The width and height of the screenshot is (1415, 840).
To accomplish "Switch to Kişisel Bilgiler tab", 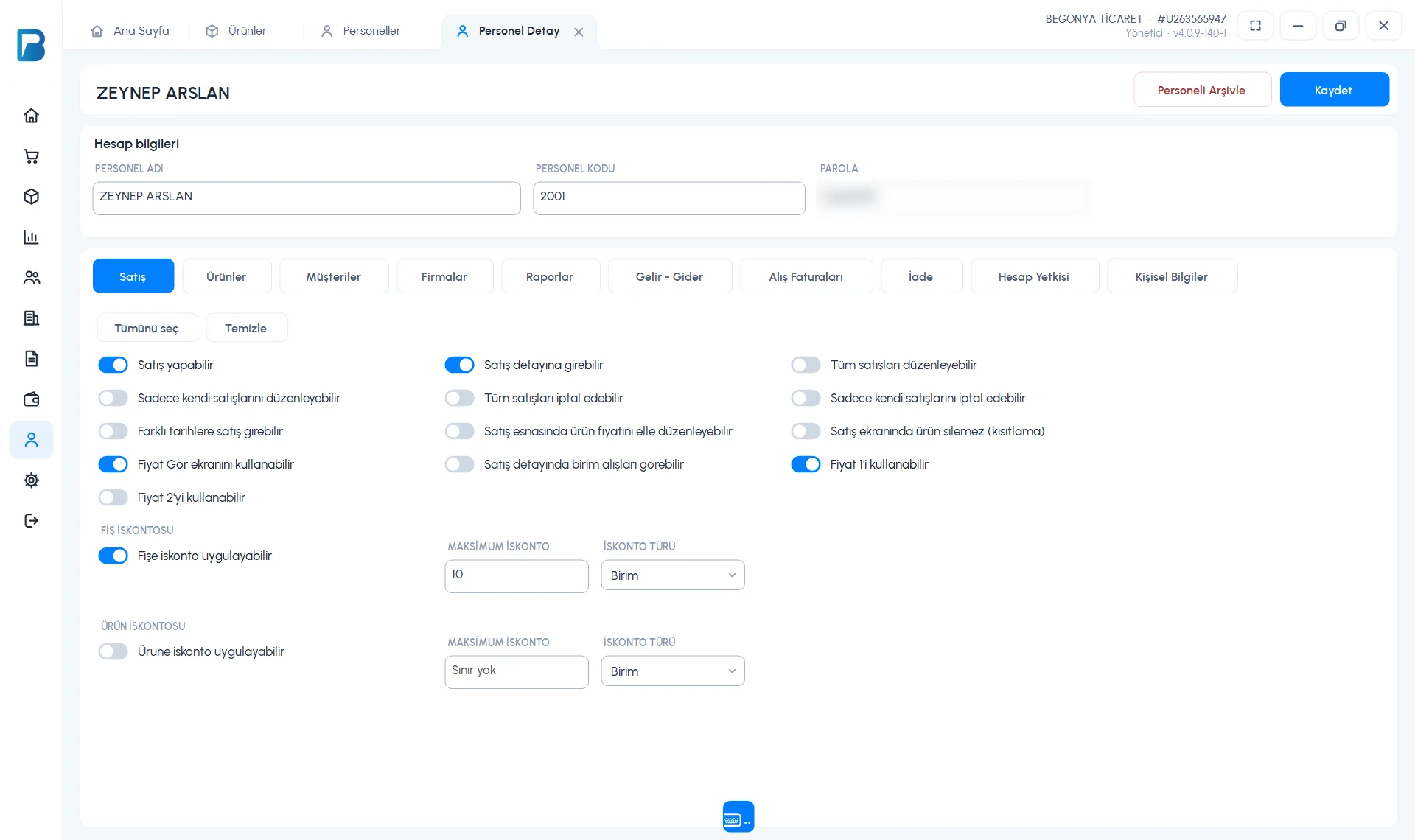I will (x=1172, y=276).
